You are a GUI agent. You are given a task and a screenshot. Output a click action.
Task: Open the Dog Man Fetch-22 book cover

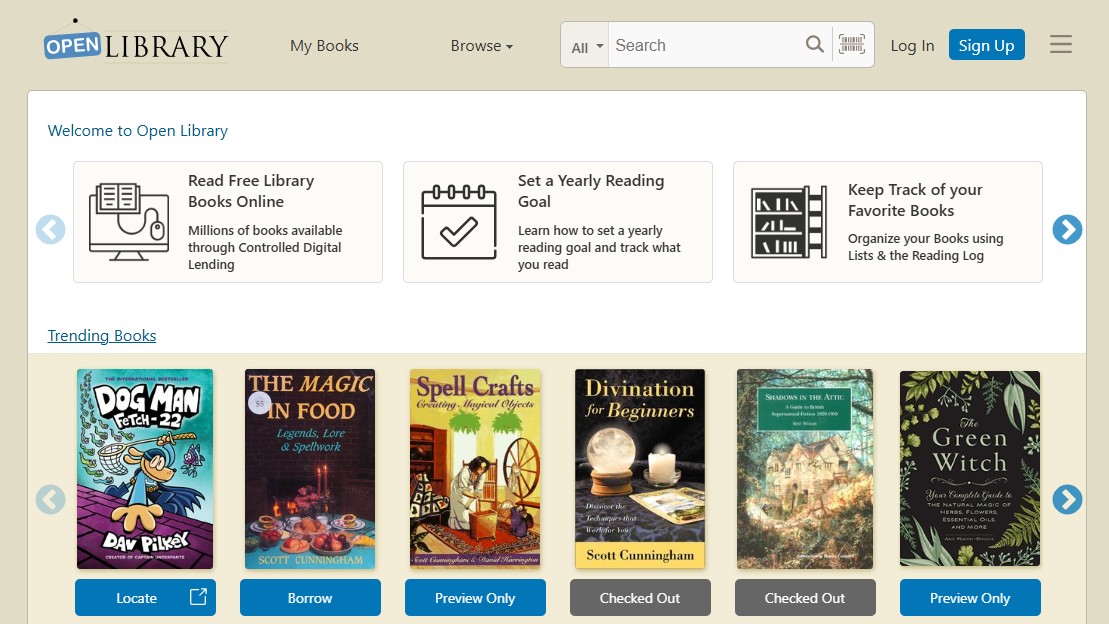point(145,468)
